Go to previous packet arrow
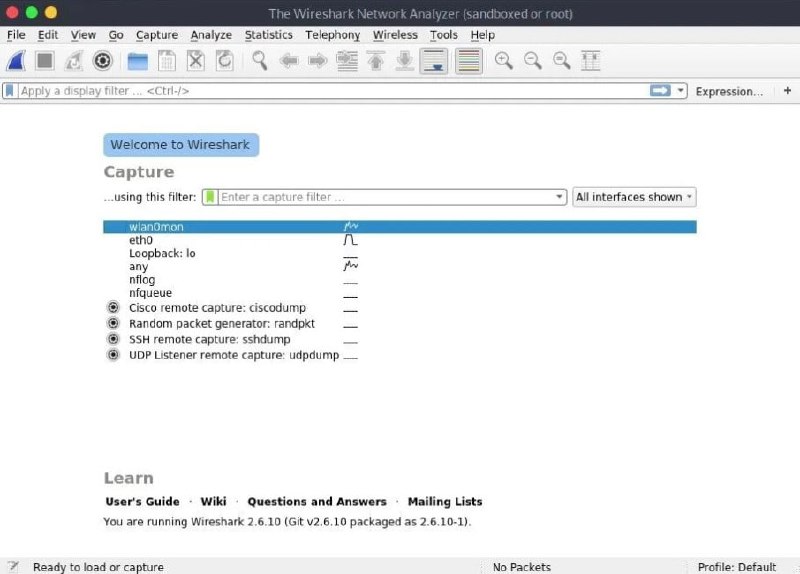This screenshot has height=574, width=800. (289, 61)
